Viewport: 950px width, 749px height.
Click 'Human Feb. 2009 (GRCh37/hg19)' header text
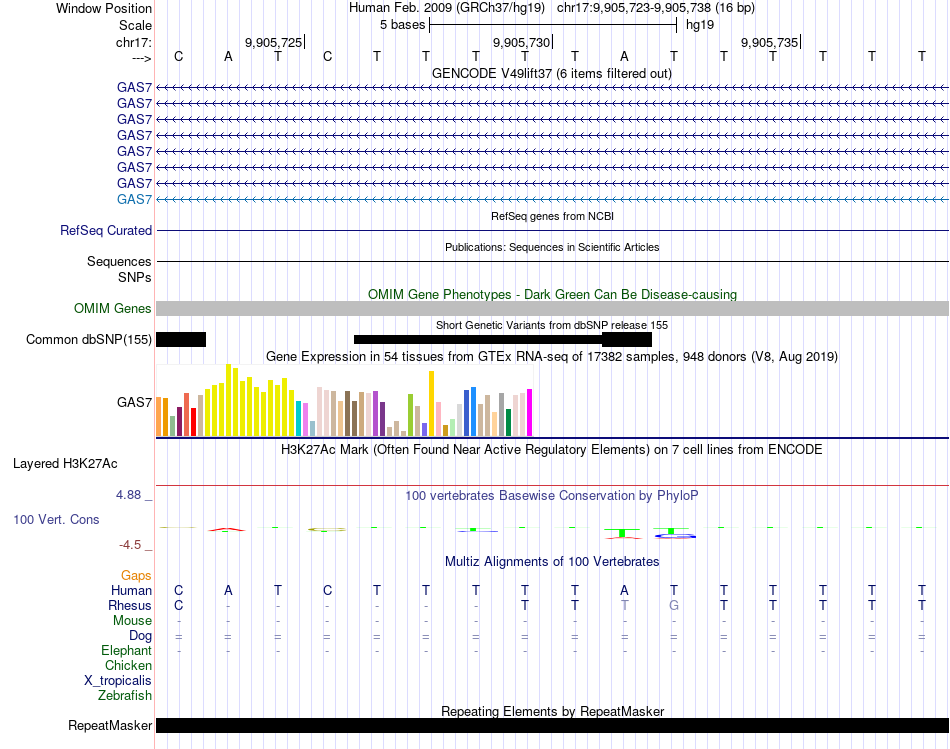[447, 8]
